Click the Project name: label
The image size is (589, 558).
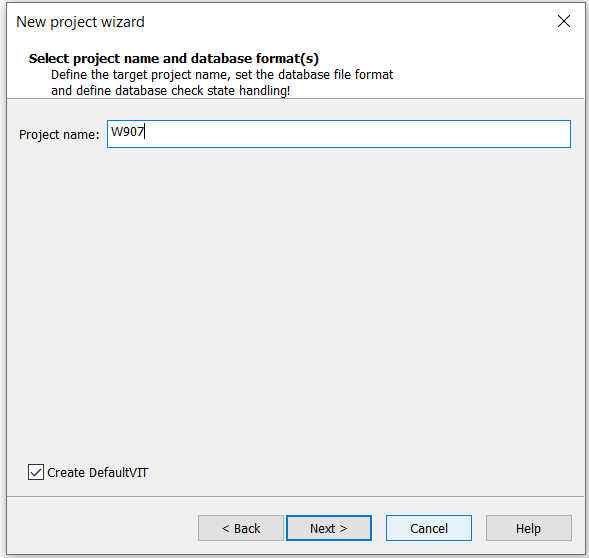(59, 135)
